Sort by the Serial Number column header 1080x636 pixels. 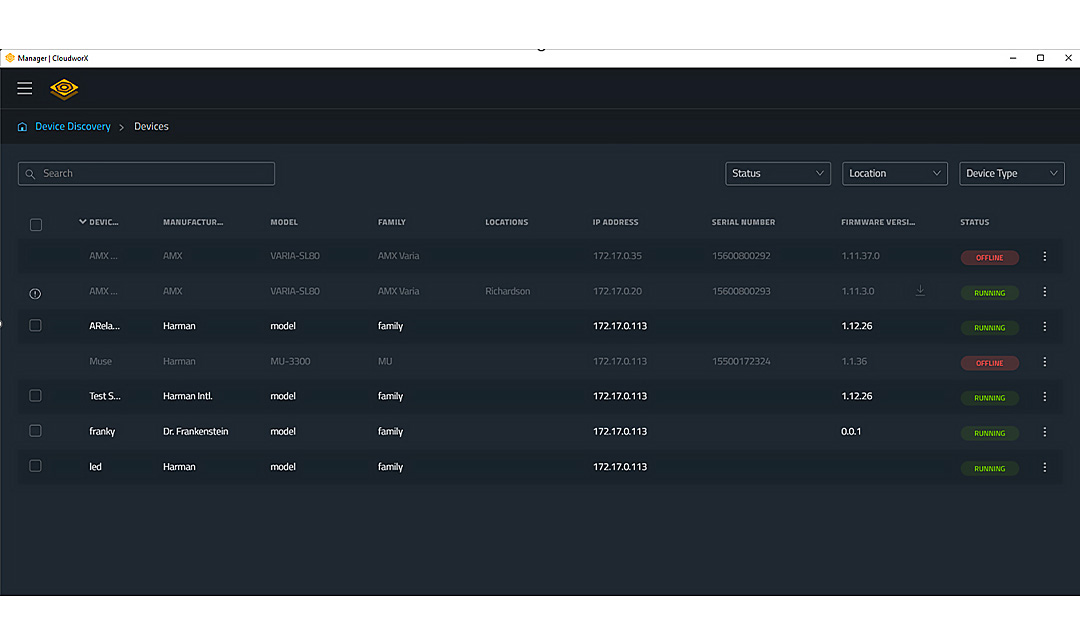[x=743, y=222]
